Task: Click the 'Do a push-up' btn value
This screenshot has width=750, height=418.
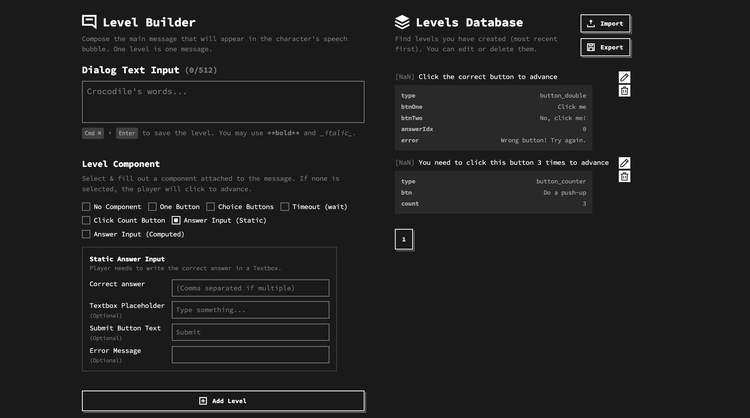Action: tap(564, 193)
